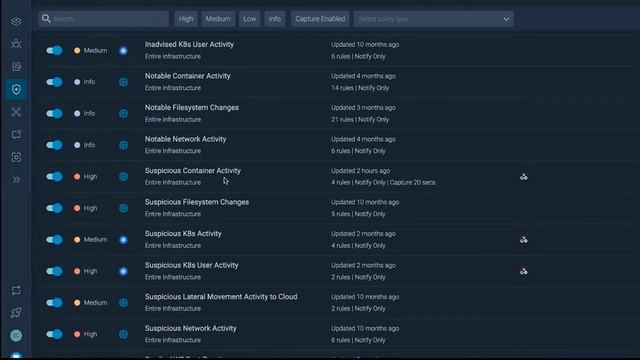Click 'Updated 2 hours ago' text

click(x=360, y=171)
